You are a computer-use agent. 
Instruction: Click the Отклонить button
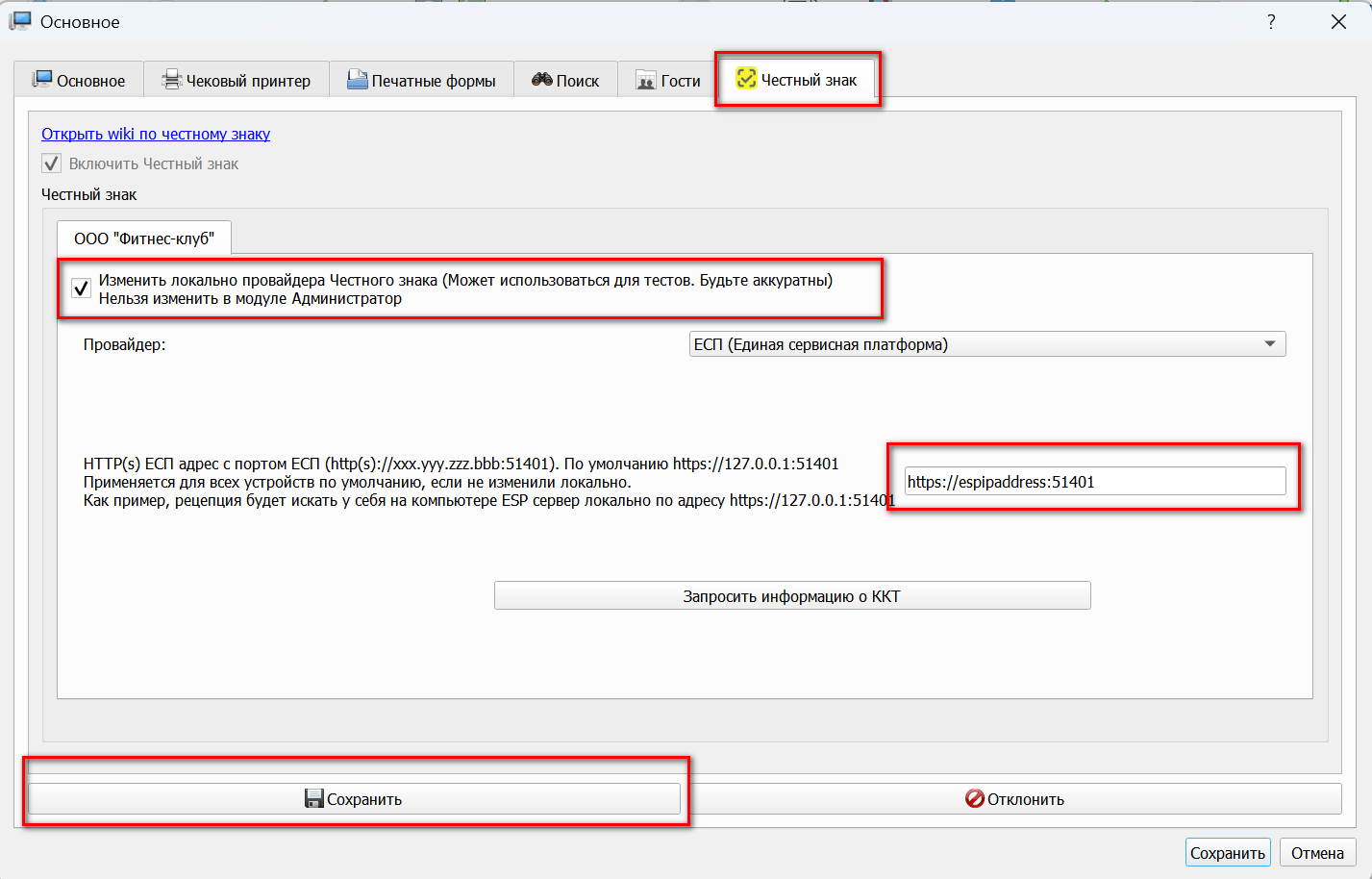click(1015, 798)
